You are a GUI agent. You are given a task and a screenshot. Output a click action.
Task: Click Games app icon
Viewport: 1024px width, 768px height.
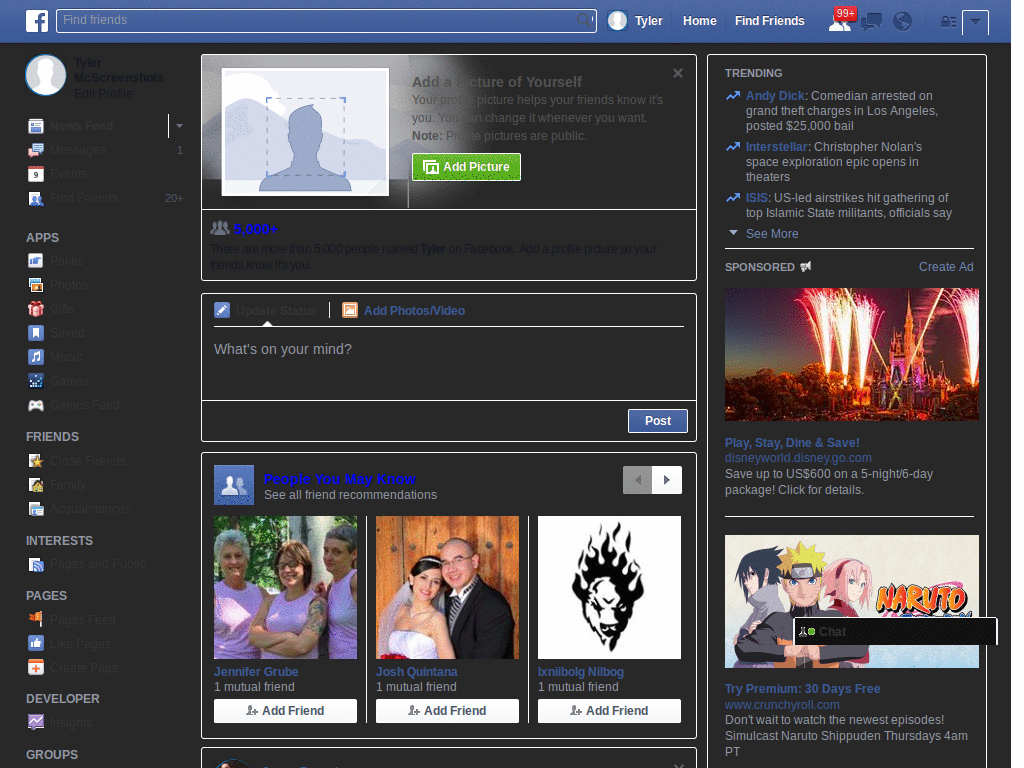[36, 381]
